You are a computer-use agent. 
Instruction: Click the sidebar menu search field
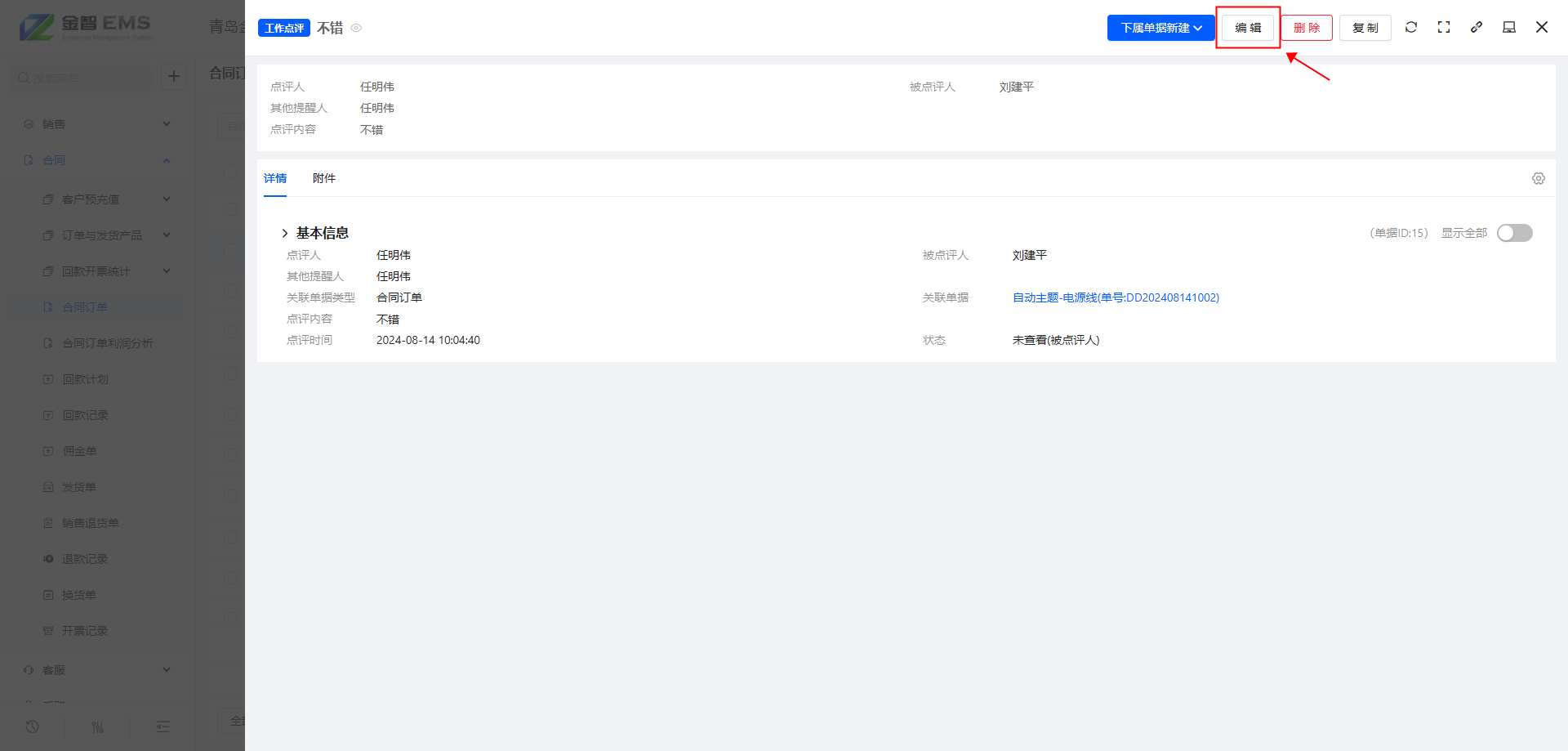(80, 78)
